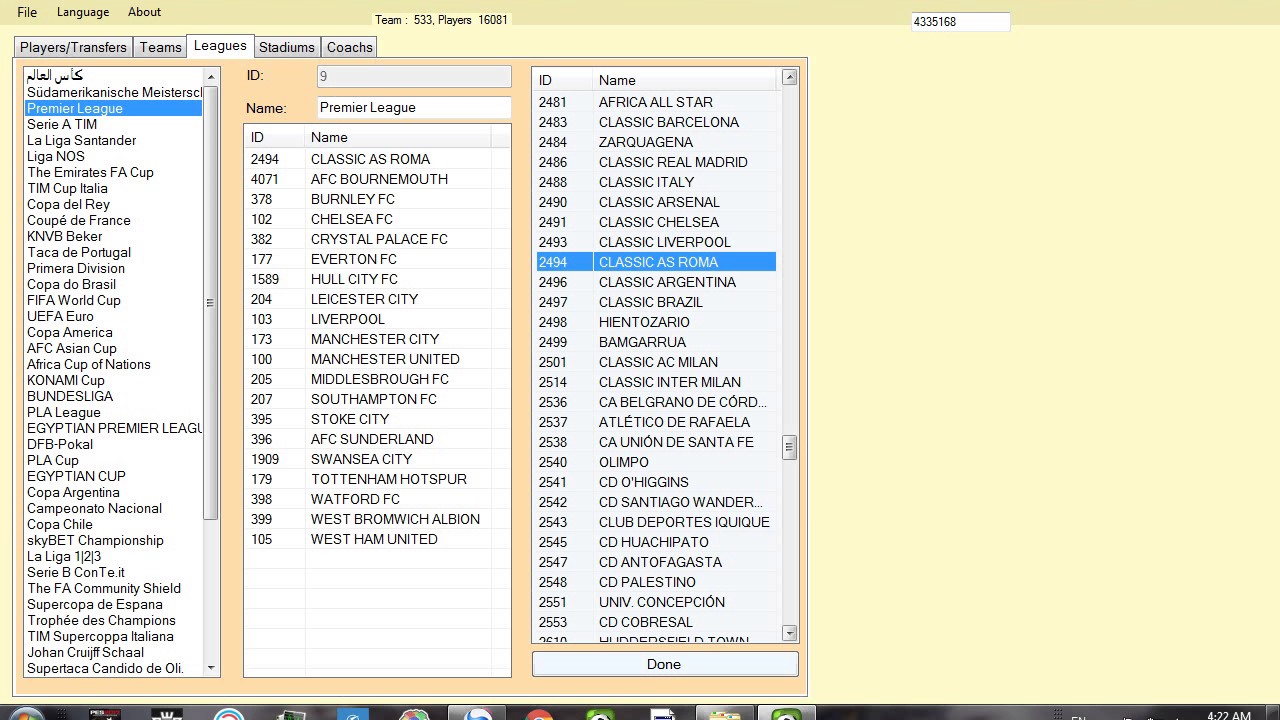Viewport: 1280px width, 720px height.
Task: Open the Coaches tab
Action: (x=350, y=47)
